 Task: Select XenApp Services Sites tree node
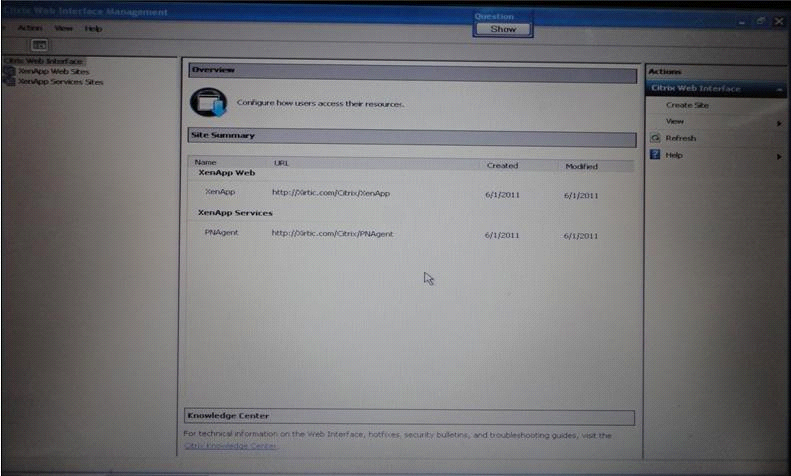click(x=61, y=82)
